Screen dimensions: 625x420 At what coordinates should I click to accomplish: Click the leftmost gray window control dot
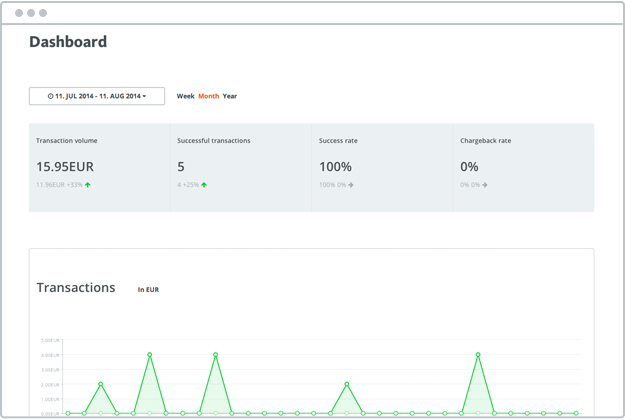point(19,13)
